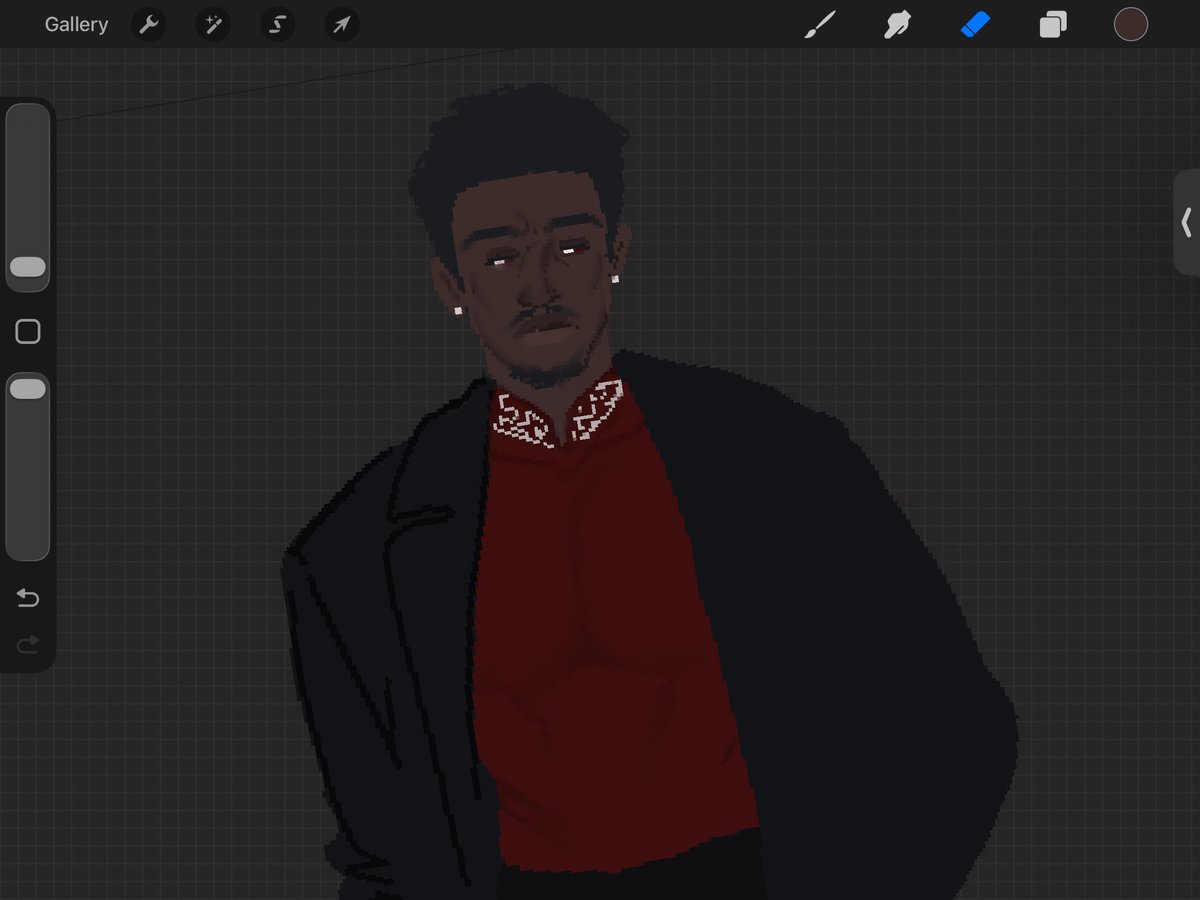1200x900 pixels.
Task: Tap the square modify button in sidebar
Action: 28,332
